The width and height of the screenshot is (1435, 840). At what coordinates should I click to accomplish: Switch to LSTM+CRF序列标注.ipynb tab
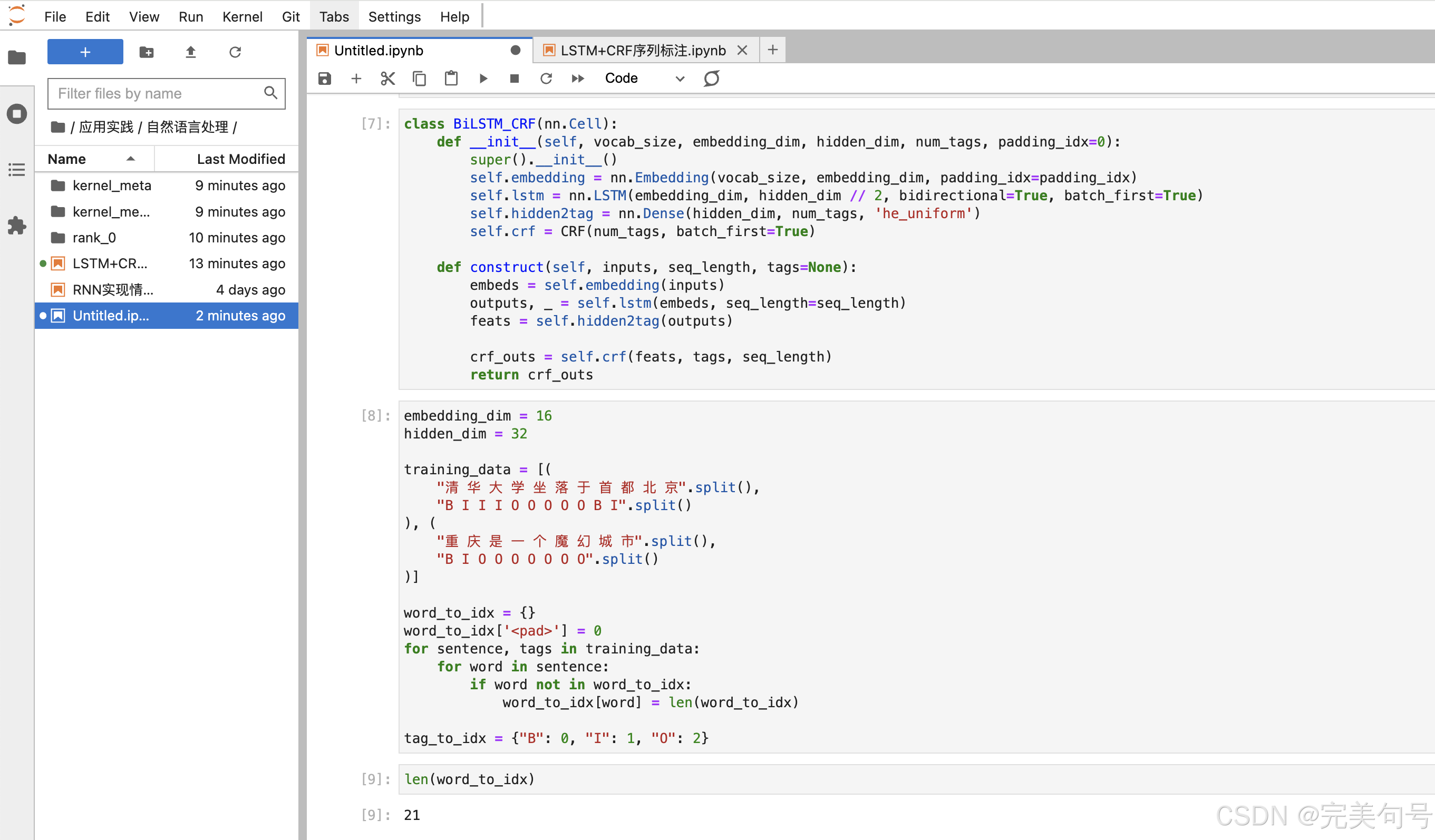pos(642,51)
